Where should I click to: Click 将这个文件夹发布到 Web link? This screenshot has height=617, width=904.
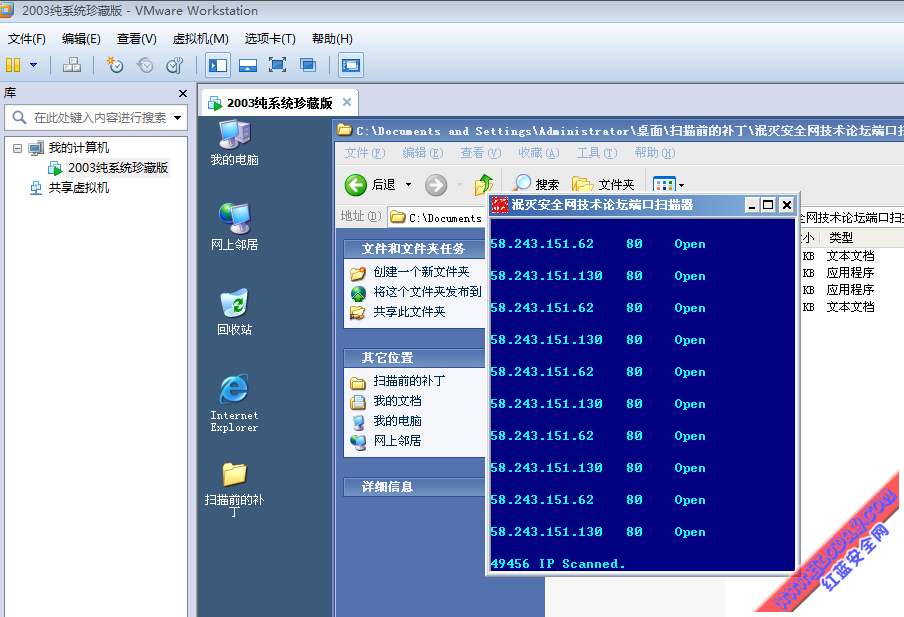(x=427, y=292)
